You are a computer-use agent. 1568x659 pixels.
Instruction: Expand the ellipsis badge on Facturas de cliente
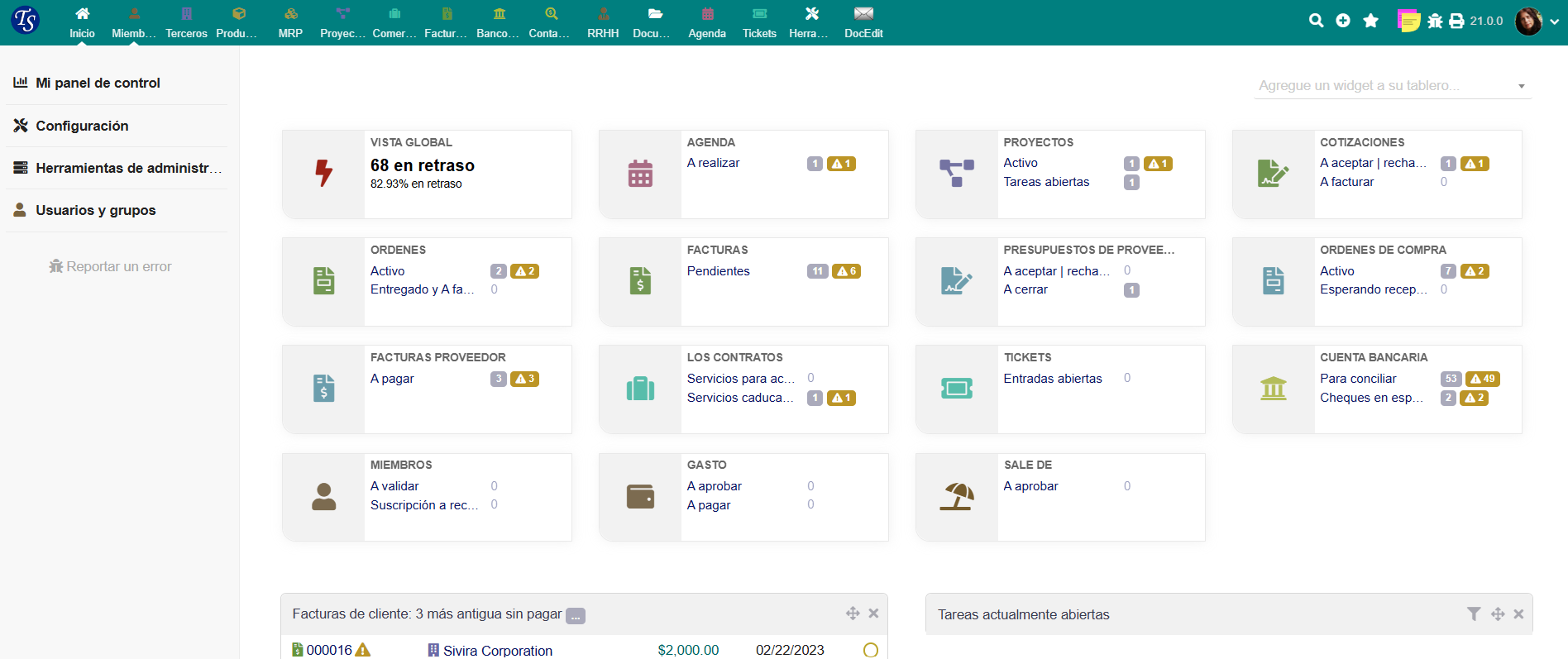click(x=576, y=616)
